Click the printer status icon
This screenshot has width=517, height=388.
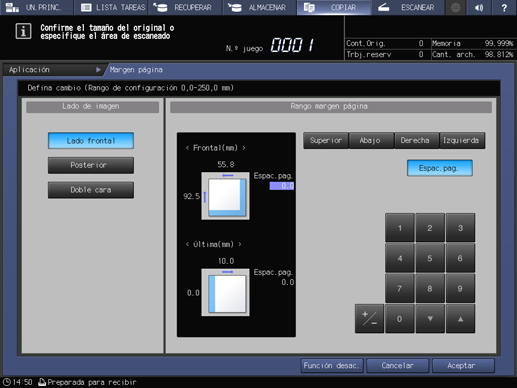click(42, 382)
